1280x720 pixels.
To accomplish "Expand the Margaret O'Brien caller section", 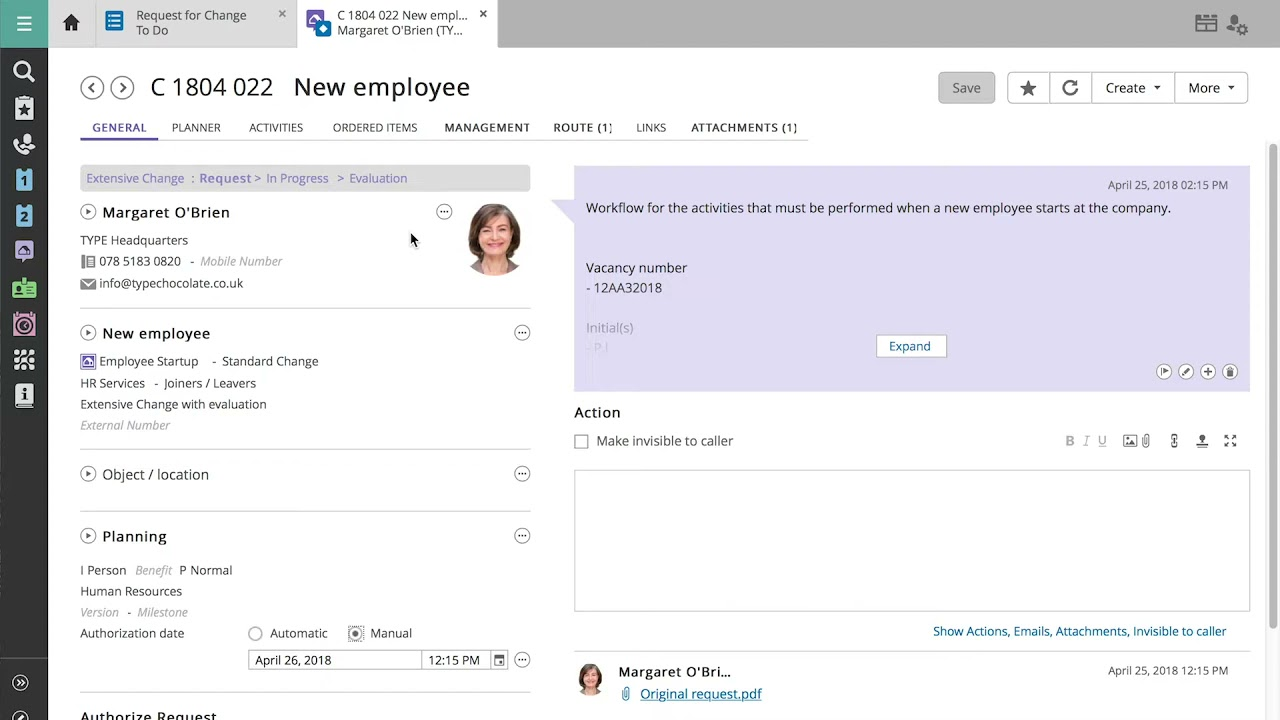I will click(x=88, y=212).
